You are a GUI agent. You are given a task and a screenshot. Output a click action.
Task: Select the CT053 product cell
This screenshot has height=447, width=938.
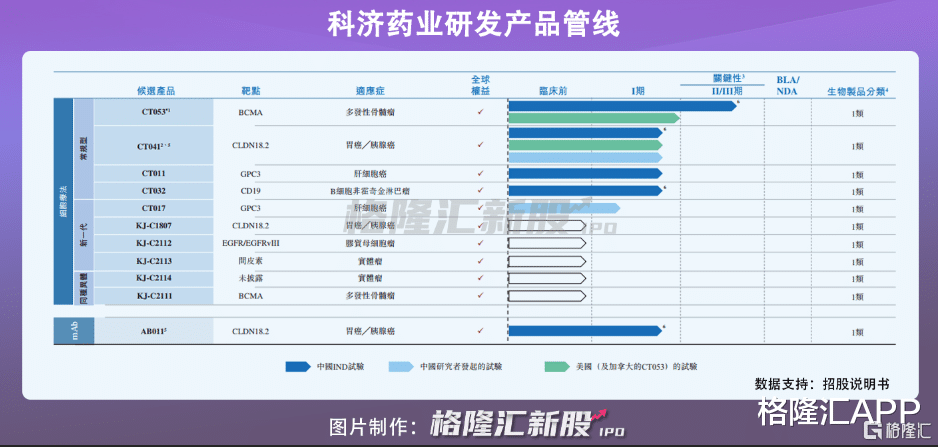point(154,112)
